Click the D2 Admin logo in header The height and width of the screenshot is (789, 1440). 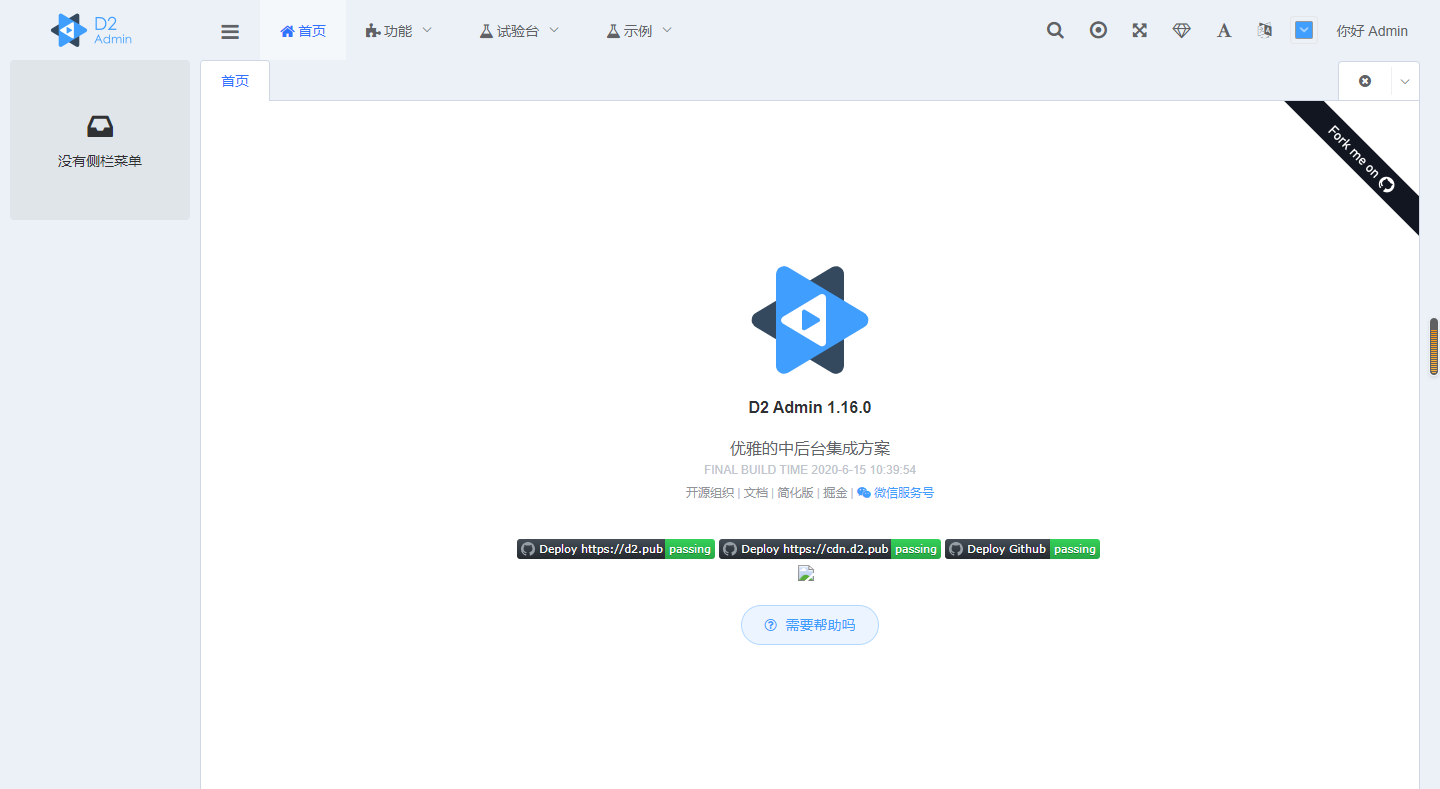tap(91, 30)
